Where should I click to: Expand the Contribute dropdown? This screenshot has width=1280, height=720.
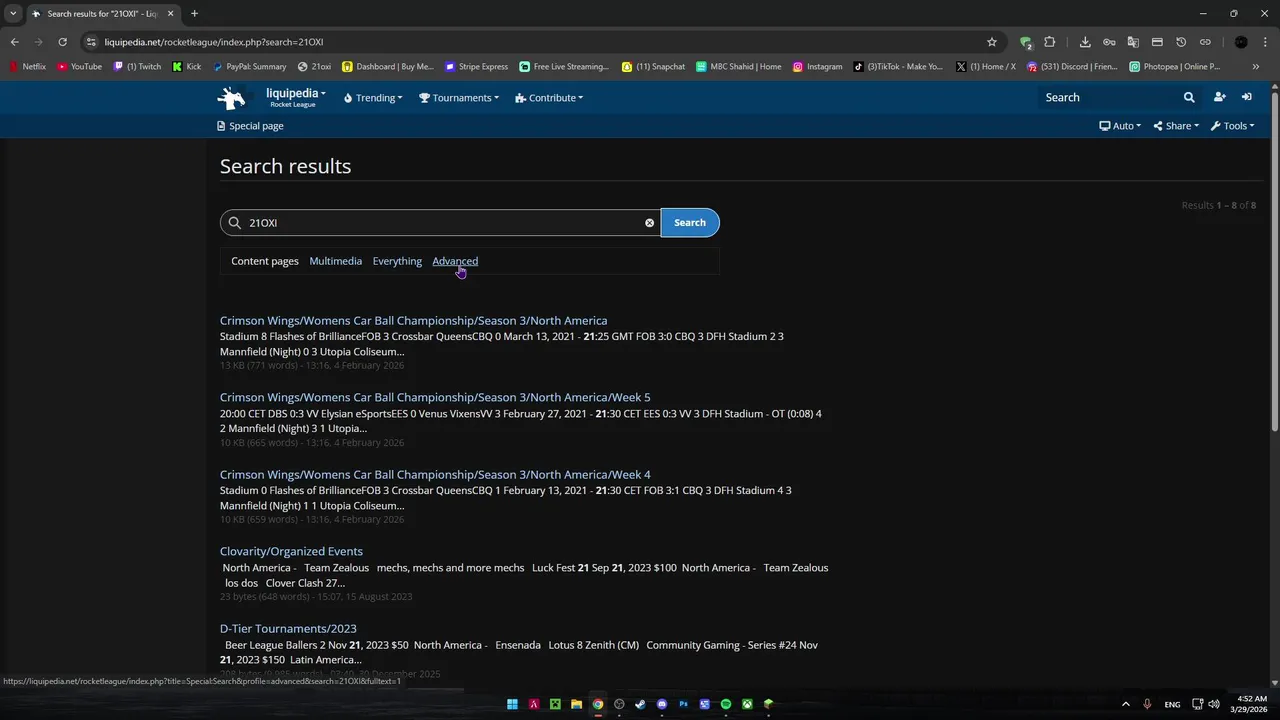549,98
